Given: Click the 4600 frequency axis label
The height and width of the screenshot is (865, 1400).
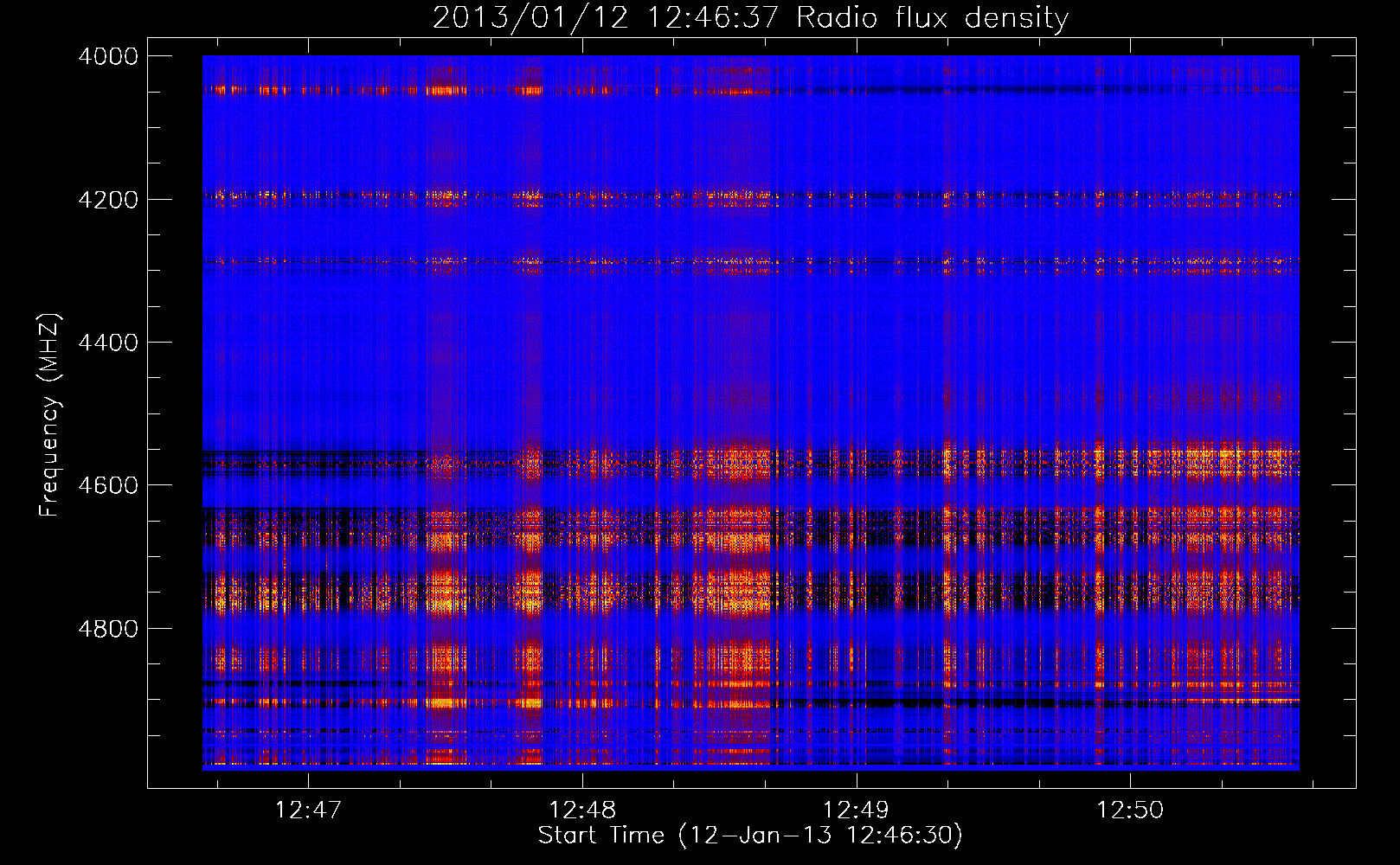Looking at the screenshot, I should pyautogui.click(x=108, y=485).
